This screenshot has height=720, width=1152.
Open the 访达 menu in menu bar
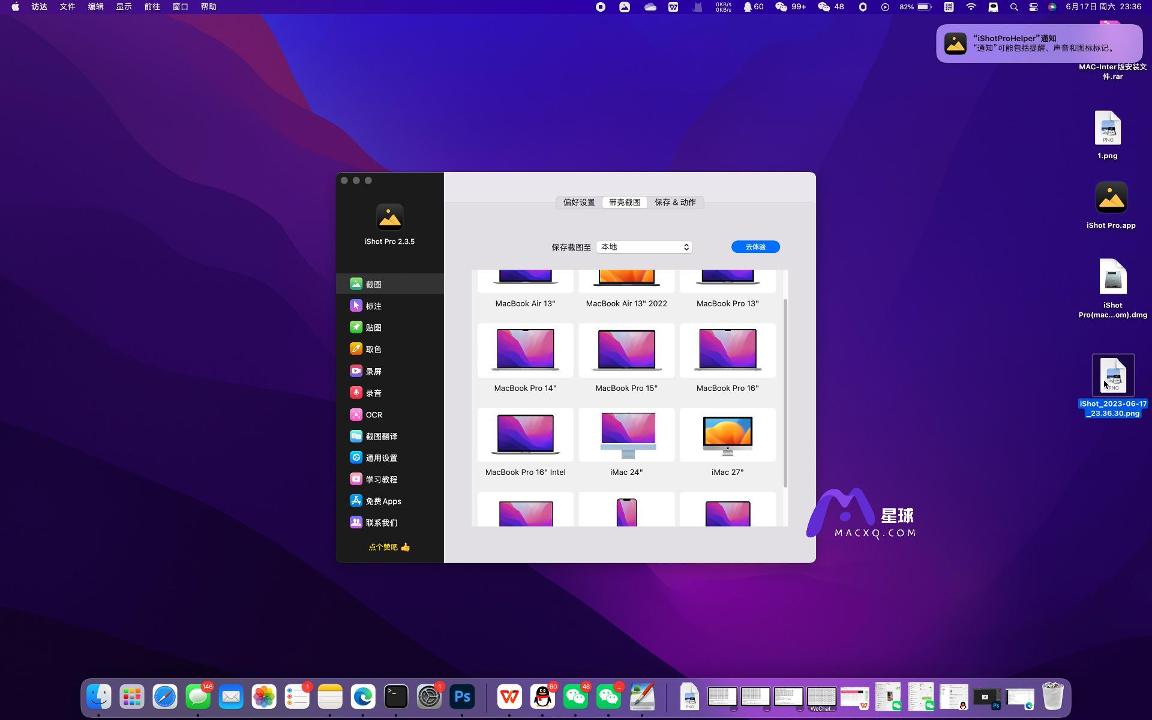39,7
